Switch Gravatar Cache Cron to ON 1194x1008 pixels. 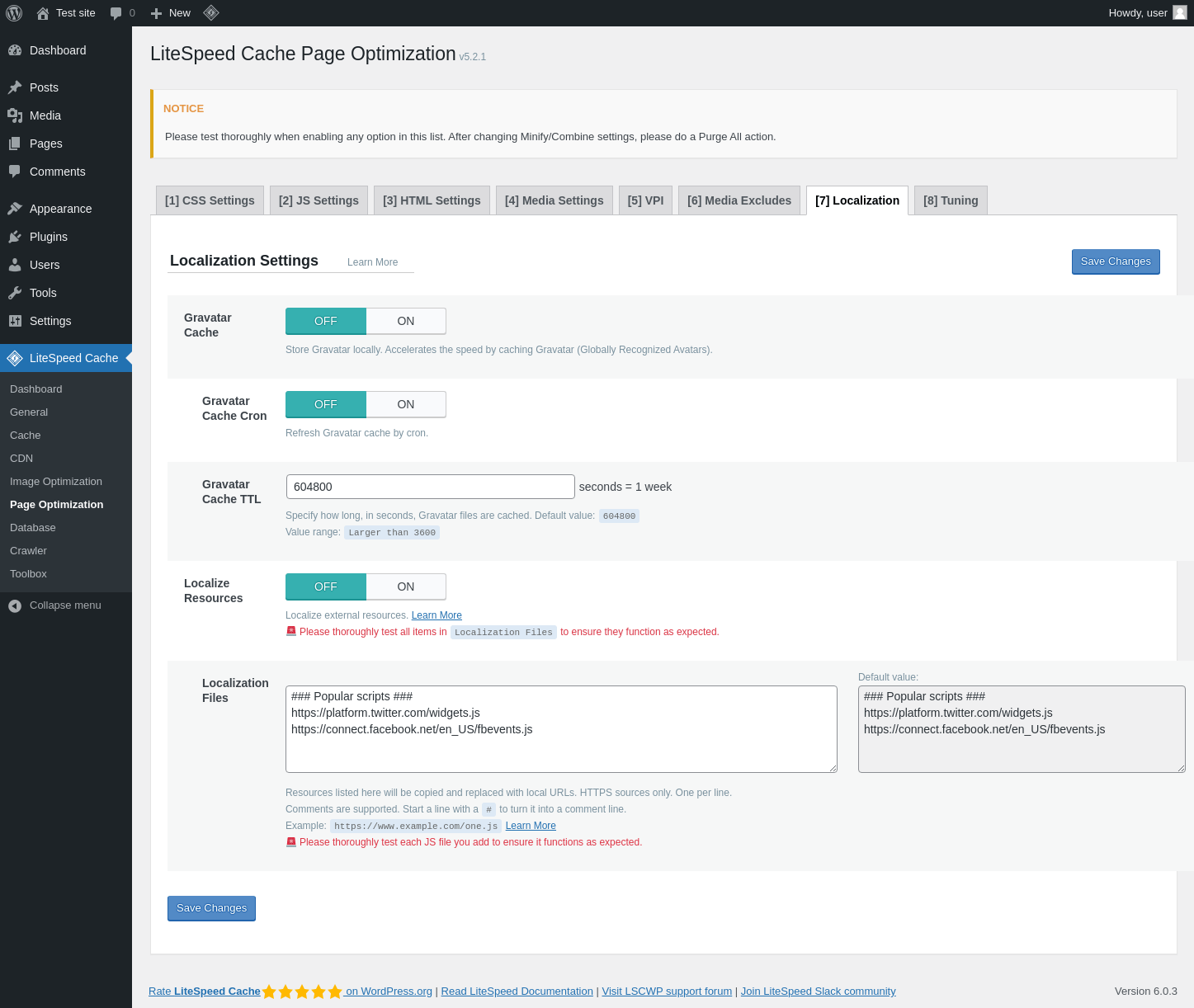coord(405,404)
